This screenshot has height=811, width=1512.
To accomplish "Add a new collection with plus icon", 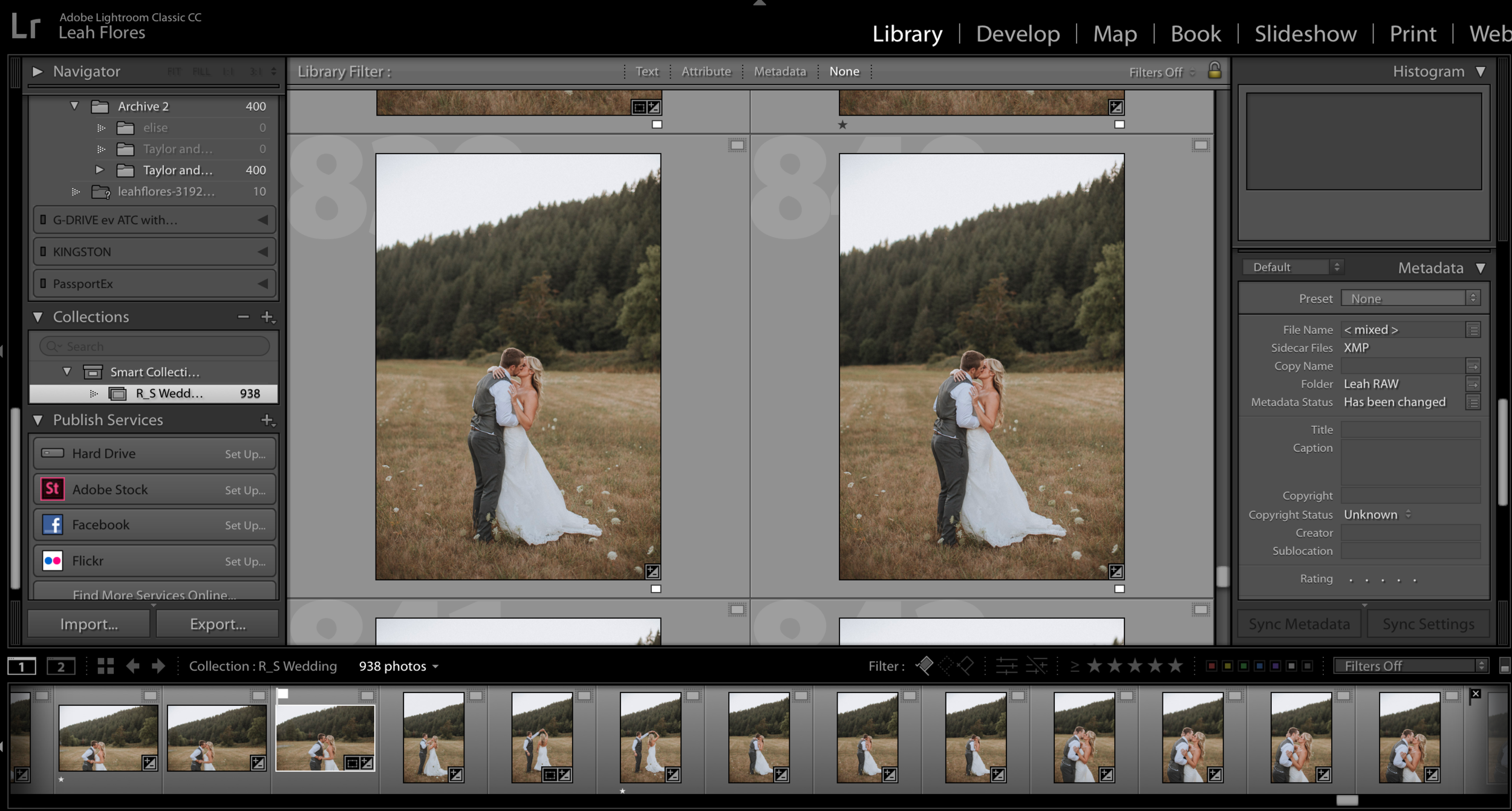I will click(267, 317).
